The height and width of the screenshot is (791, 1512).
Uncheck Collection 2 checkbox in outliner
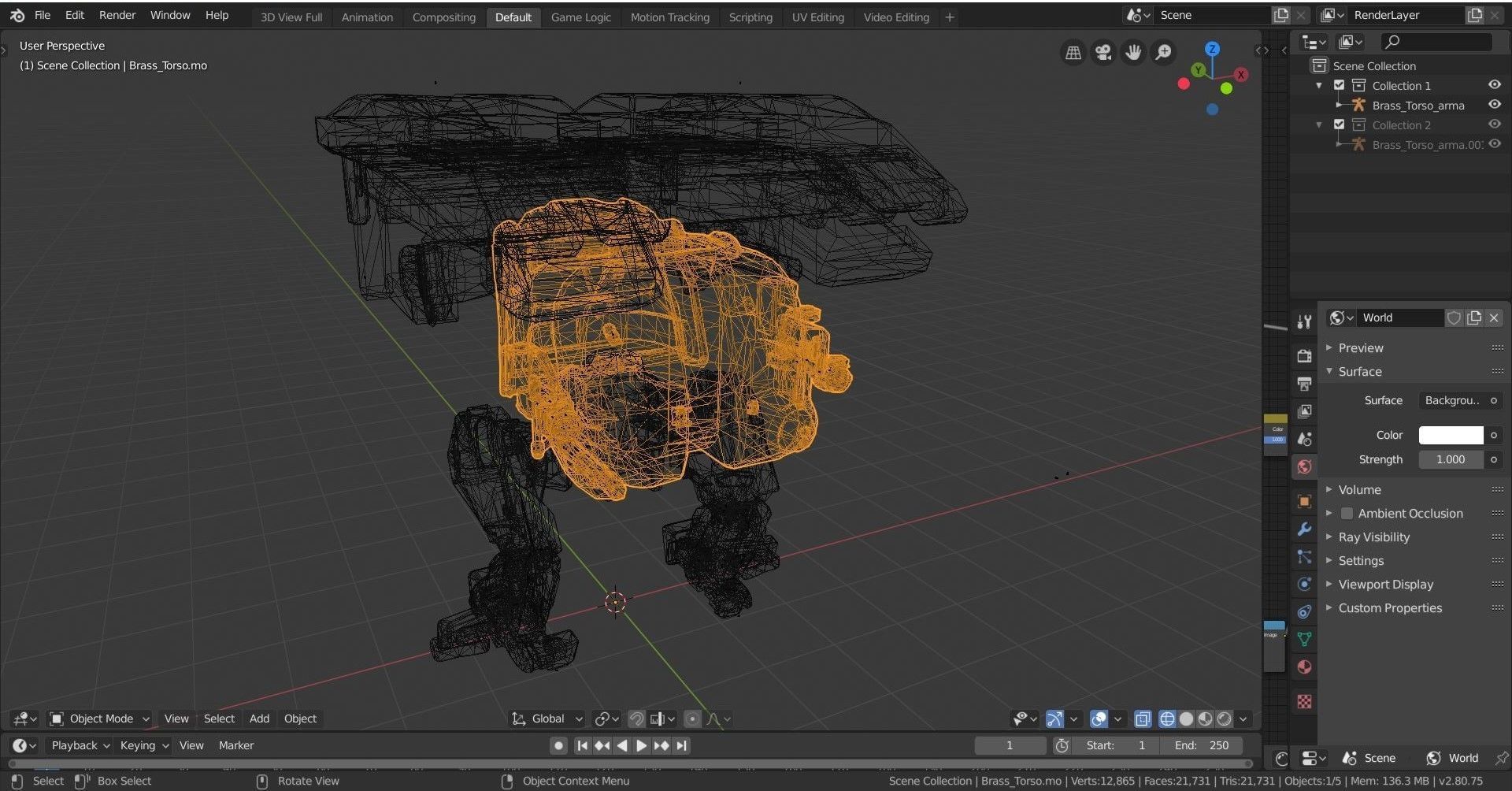click(1339, 124)
